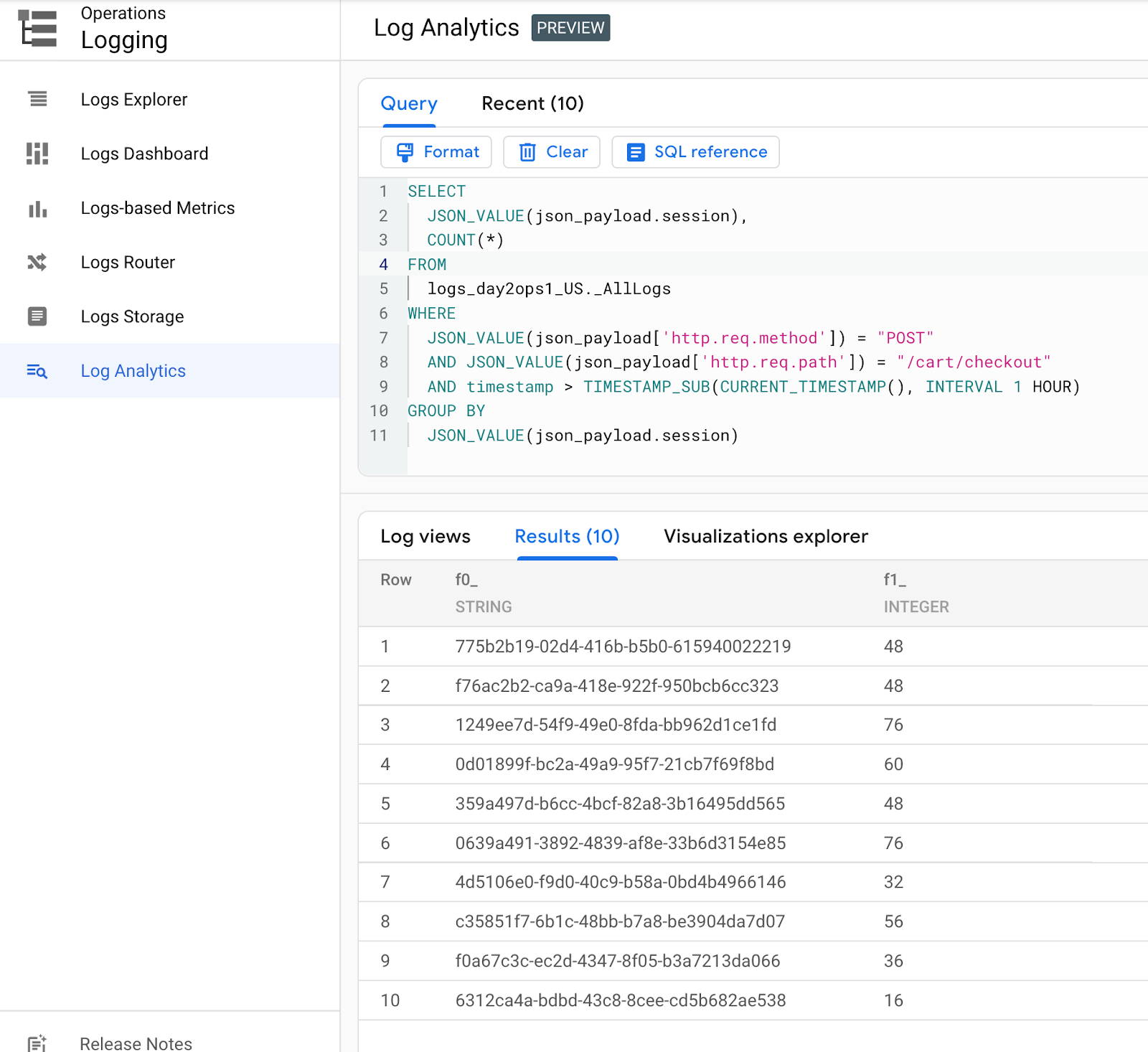Click the WHERE keyword in query

tap(432, 314)
